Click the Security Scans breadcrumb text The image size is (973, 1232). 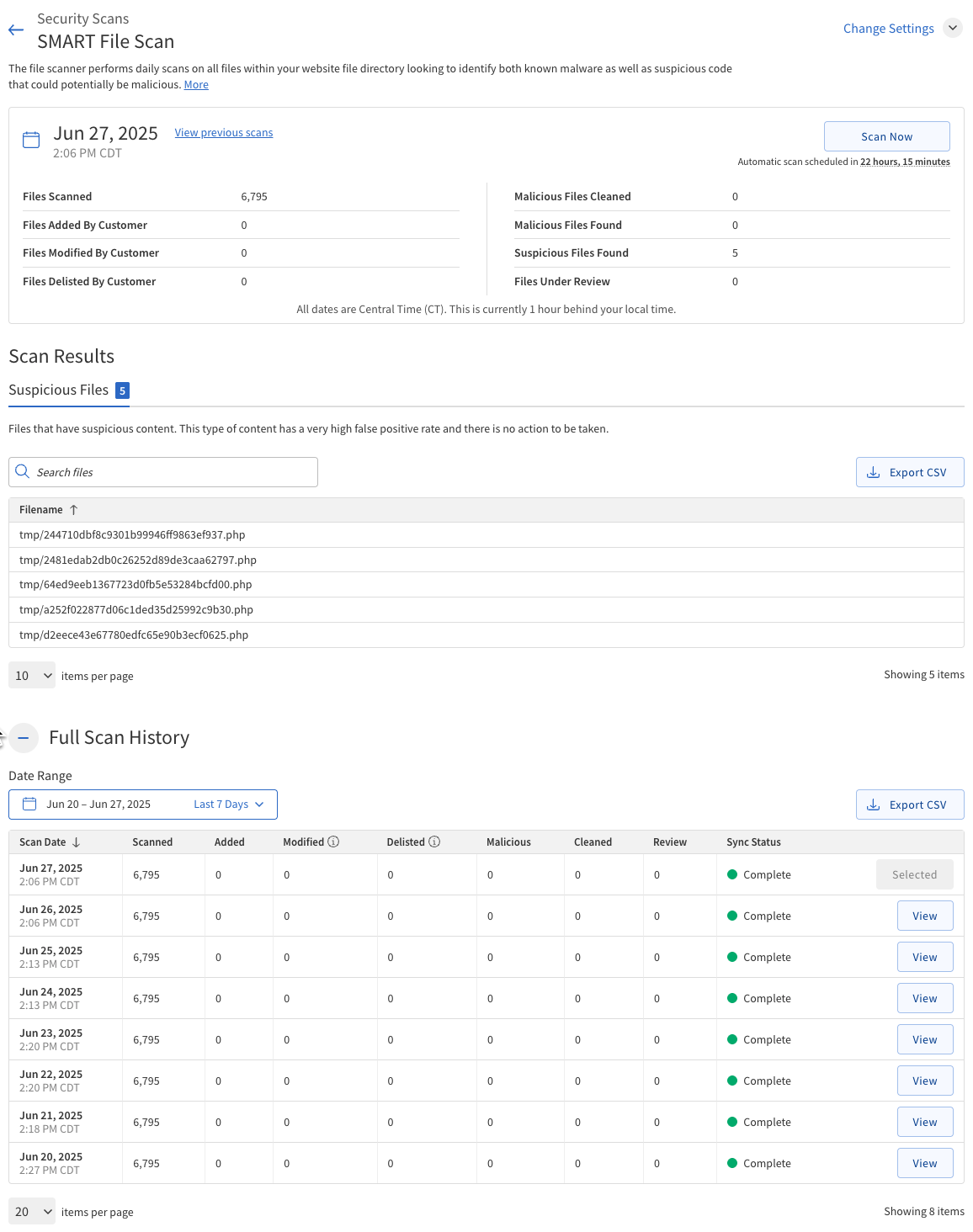[x=83, y=19]
